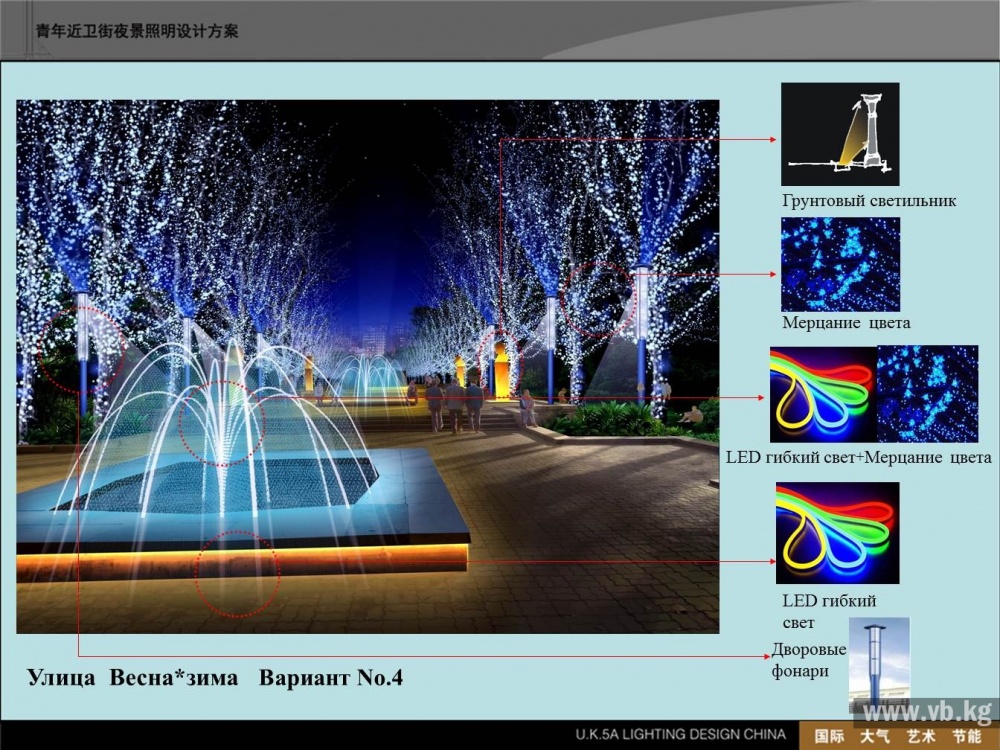Click the main night fountain rendering image
The width and height of the screenshot is (1000, 750).
(x=367, y=367)
